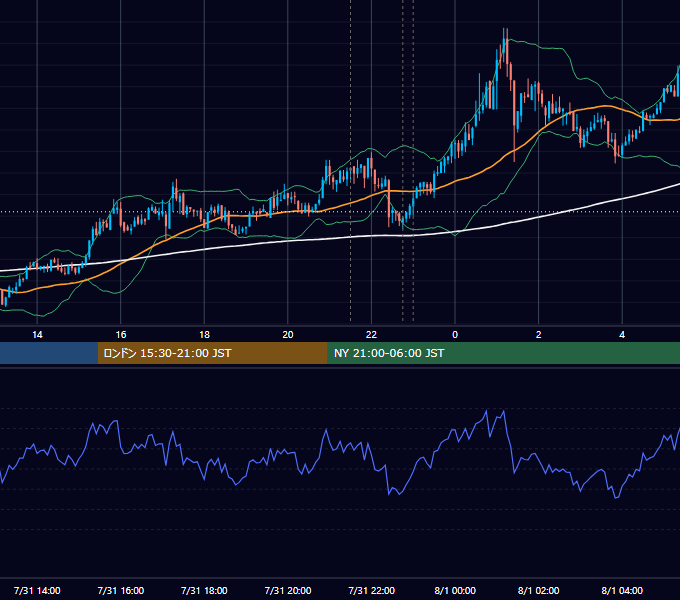Click the 4 hour axis label

tap(622, 335)
